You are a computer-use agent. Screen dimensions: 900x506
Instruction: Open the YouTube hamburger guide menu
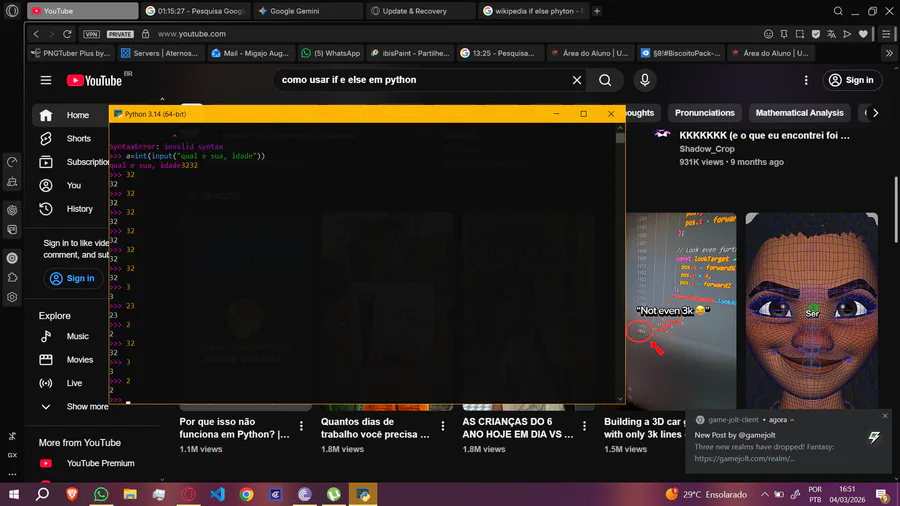click(x=46, y=80)
